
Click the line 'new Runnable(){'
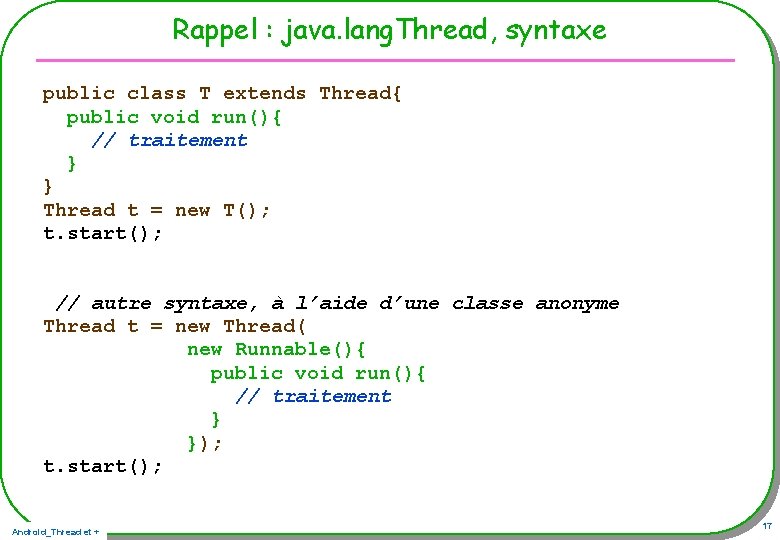coord(276,349)
